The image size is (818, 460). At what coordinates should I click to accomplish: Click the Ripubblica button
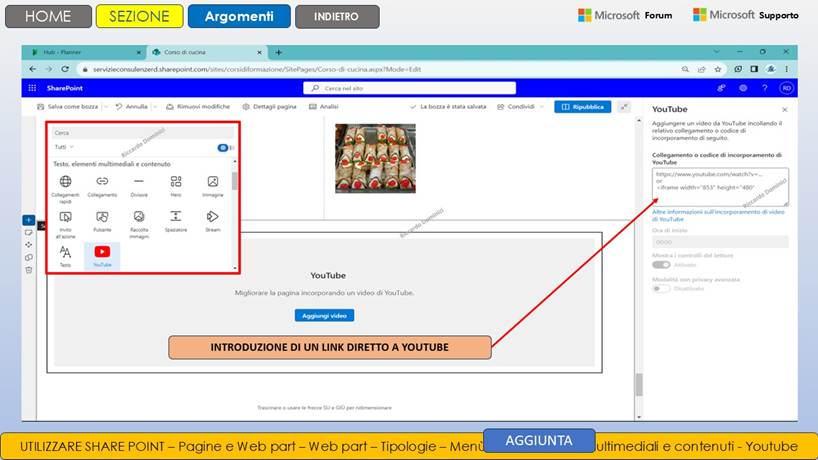[582, 107]
